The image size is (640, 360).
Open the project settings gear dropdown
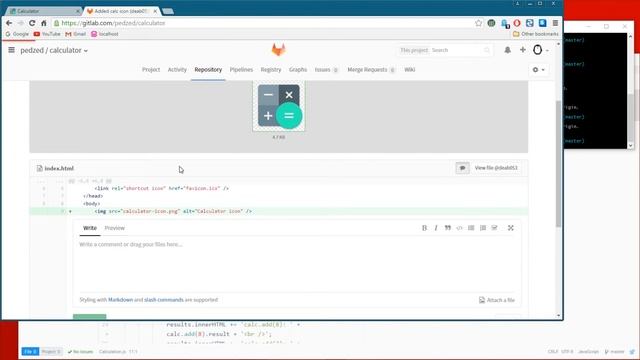pyautogui.click(x=538, y=70)
